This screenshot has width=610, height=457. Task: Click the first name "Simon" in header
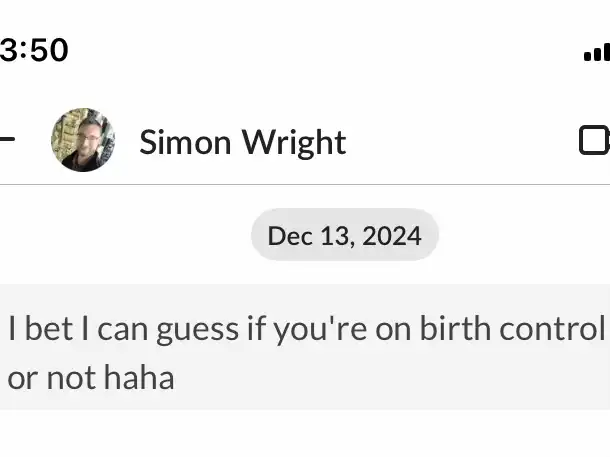click(x=185, y=142)
